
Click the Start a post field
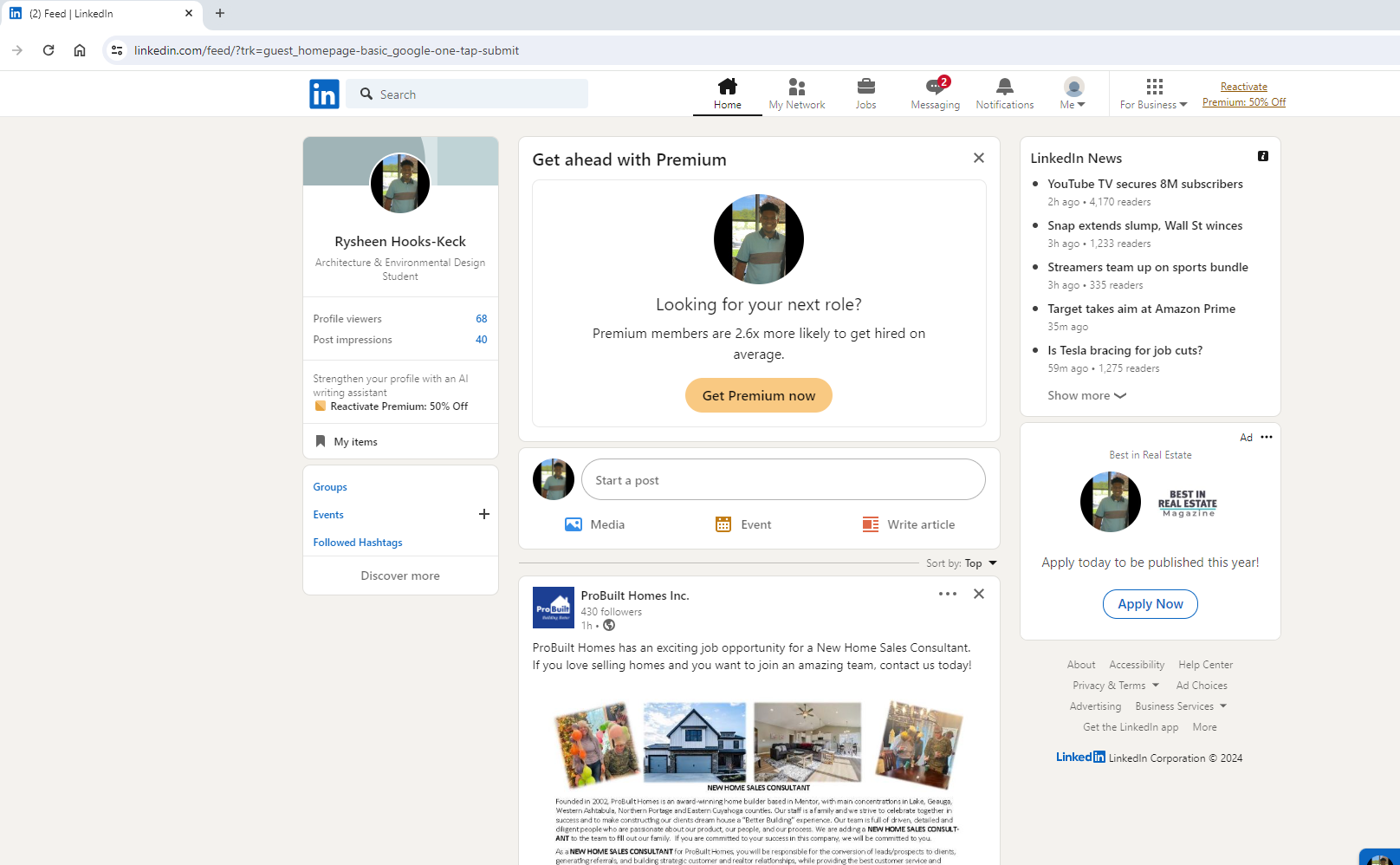(783, 479)
